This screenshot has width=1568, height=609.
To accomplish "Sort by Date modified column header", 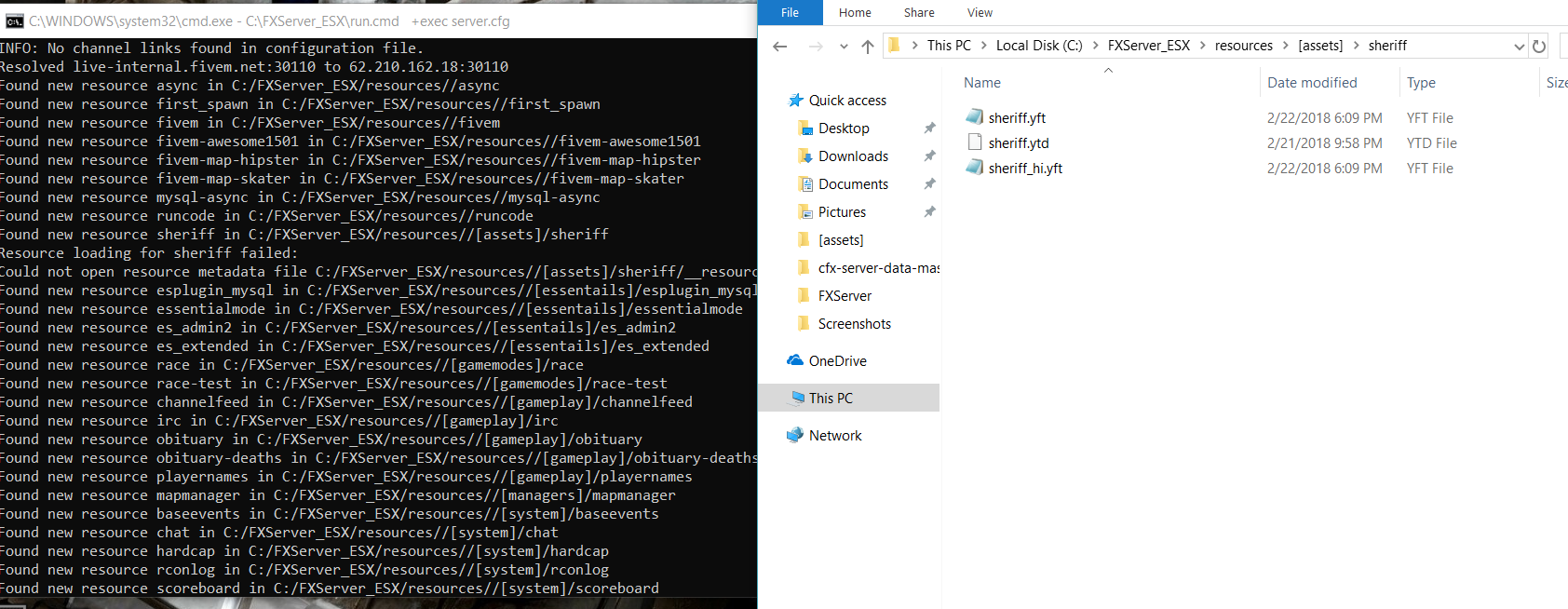I will (x=1312, y=83).
